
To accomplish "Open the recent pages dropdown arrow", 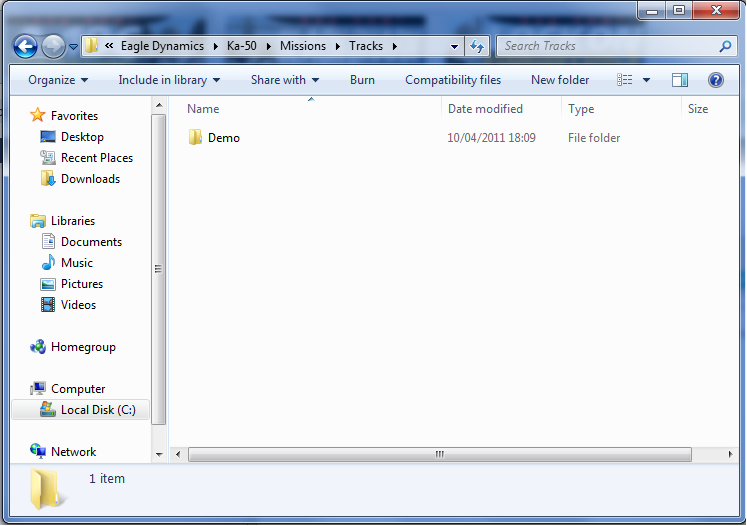I will 73,47.
